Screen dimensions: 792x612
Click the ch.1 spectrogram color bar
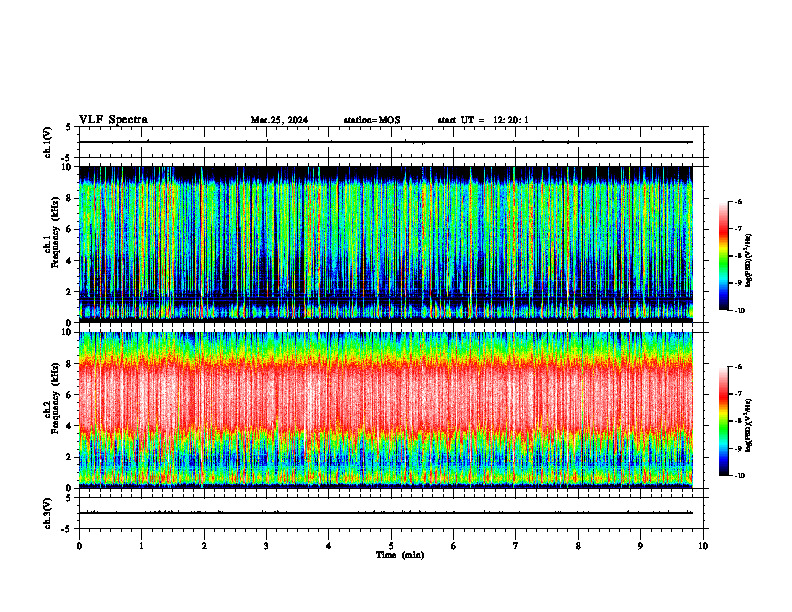click(x=724, y=256)
